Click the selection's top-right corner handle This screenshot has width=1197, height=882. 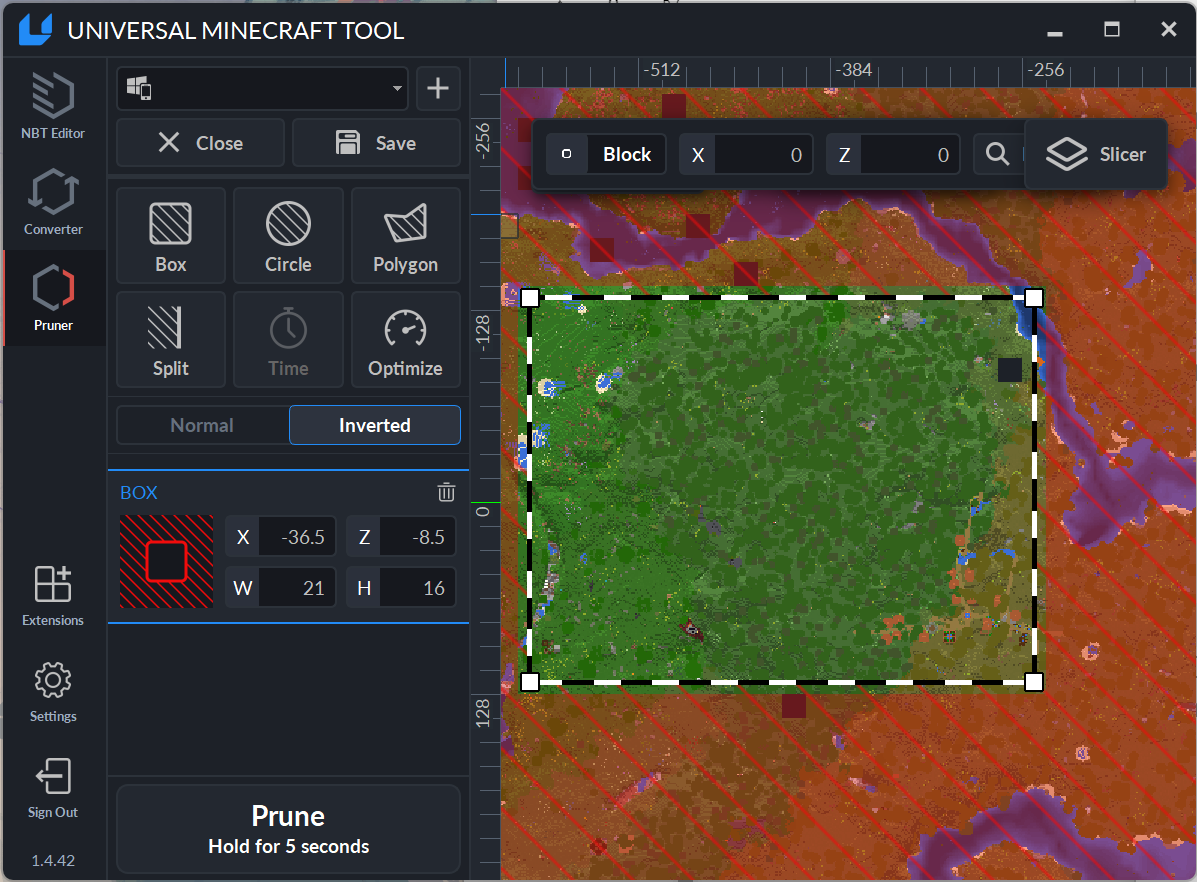(x=1034, y=298)
